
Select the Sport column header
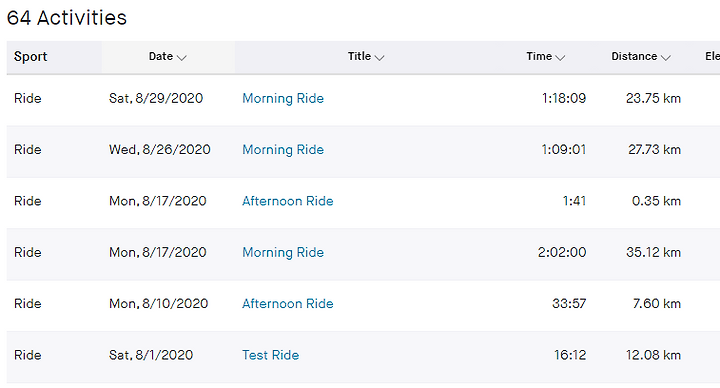(x=30, y=56)
